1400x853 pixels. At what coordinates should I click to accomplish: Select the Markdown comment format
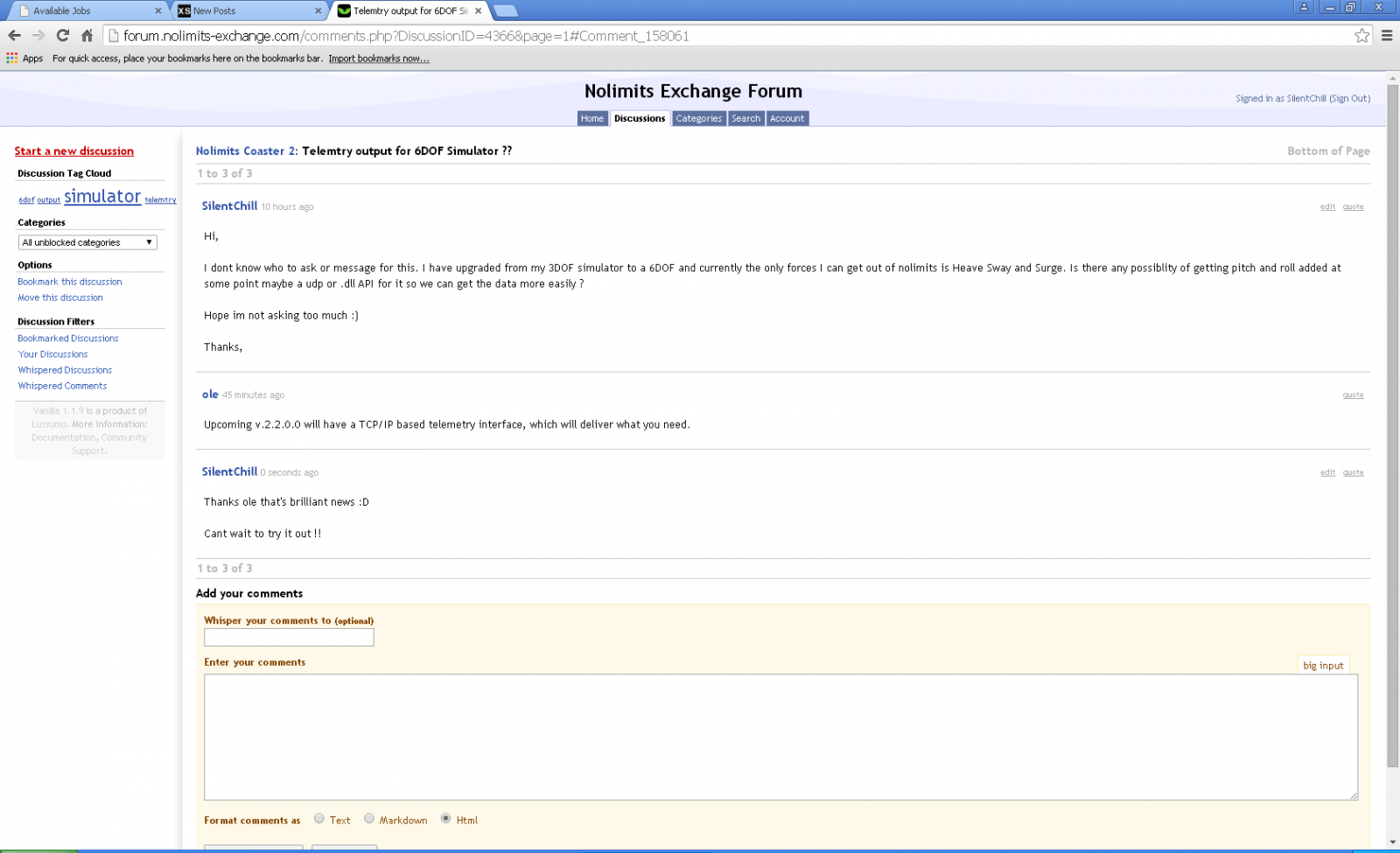369,819
